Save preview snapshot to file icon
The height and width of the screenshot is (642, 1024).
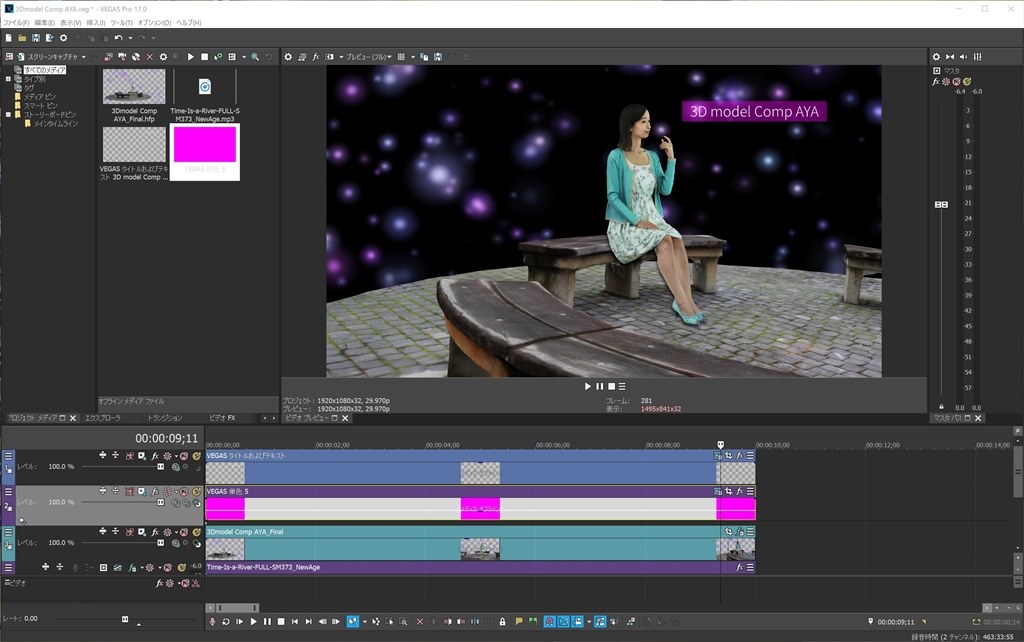pos(436,57)
